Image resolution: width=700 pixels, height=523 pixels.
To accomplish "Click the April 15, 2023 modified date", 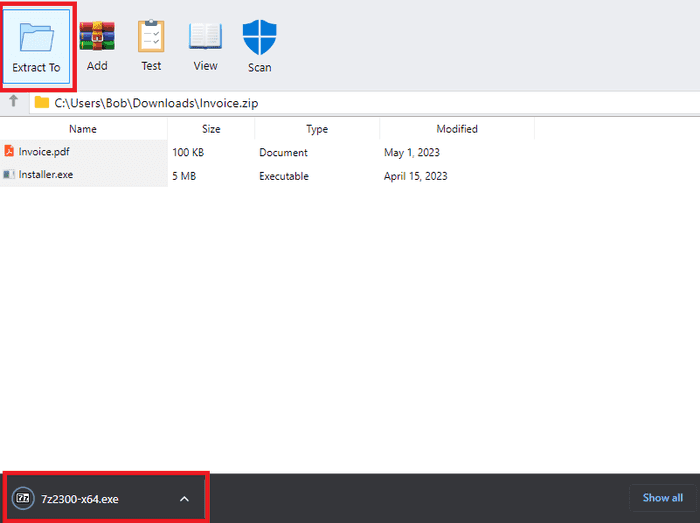I will [x=415, y=176].
